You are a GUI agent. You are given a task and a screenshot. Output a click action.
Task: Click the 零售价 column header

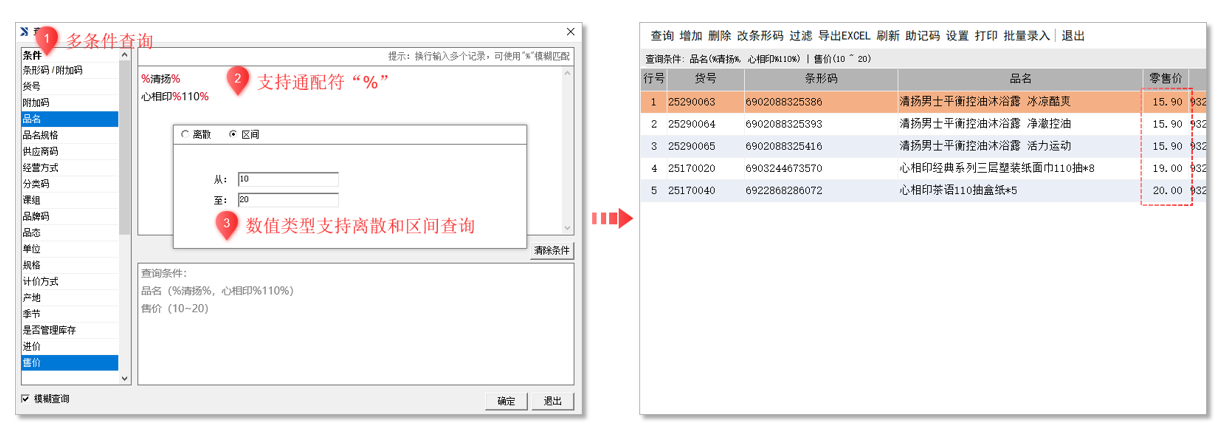click(x=1165, y=78)
